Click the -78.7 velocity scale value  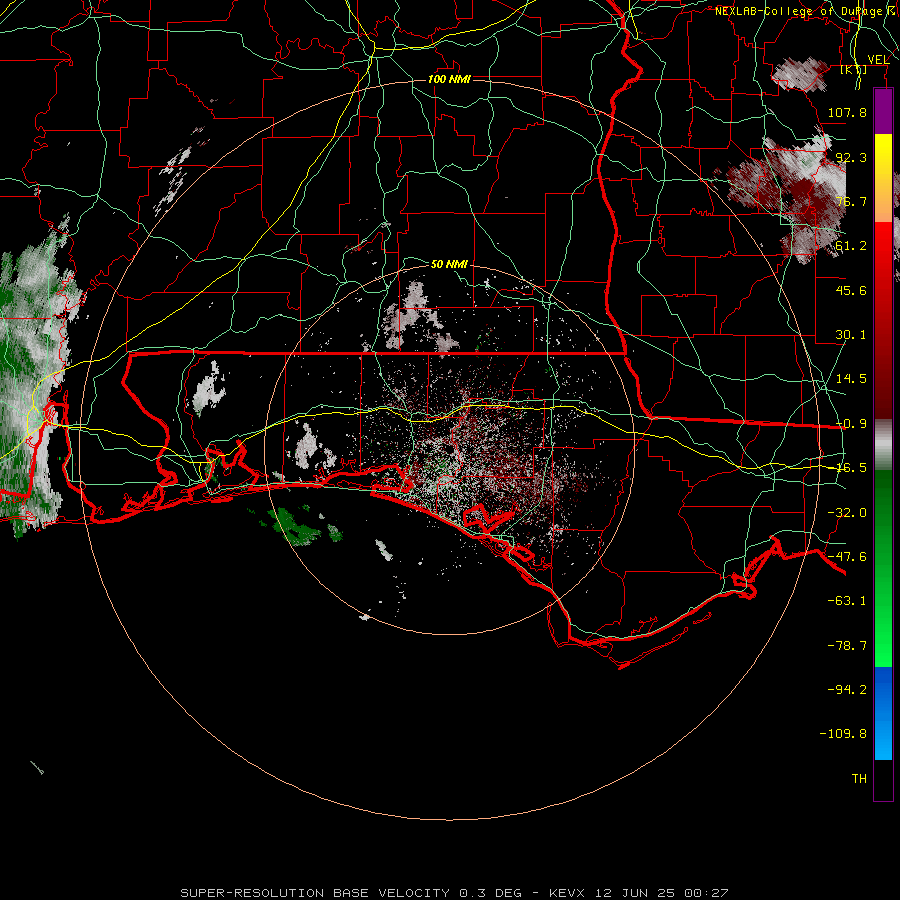click(847, 646)
